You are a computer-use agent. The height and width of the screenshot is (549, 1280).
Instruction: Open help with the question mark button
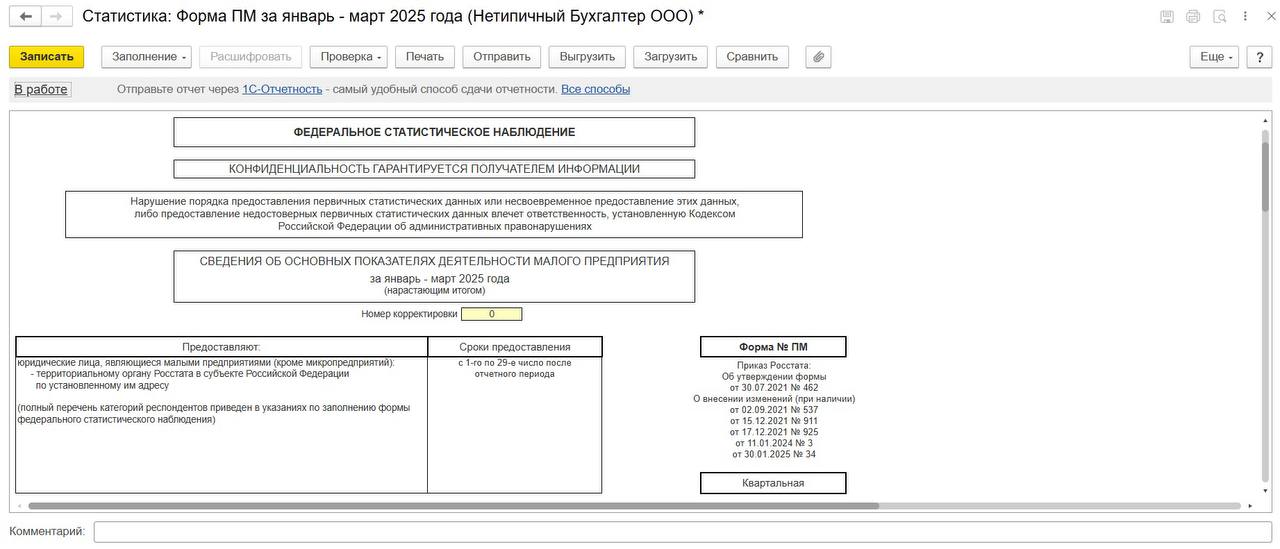click(x=1259, y=57)
